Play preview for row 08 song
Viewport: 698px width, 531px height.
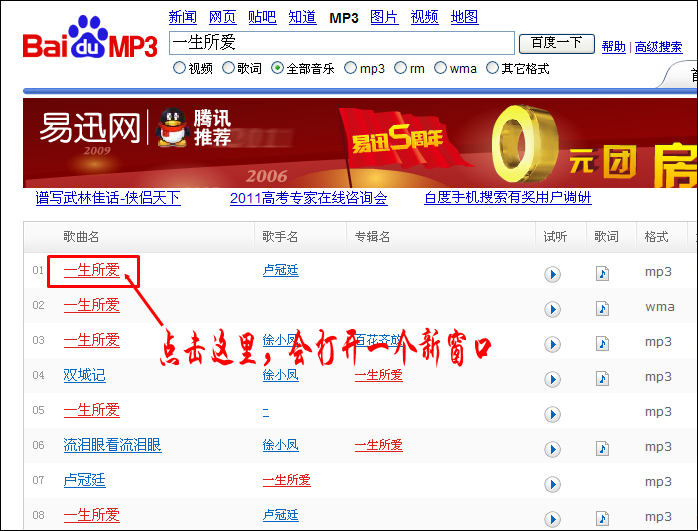(552, 519)
